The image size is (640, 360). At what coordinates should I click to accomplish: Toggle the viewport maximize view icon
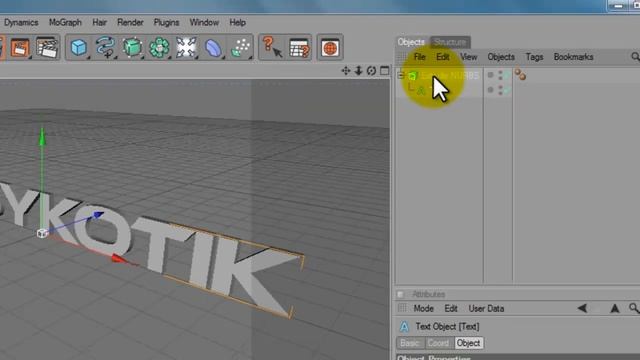point(384,71)
